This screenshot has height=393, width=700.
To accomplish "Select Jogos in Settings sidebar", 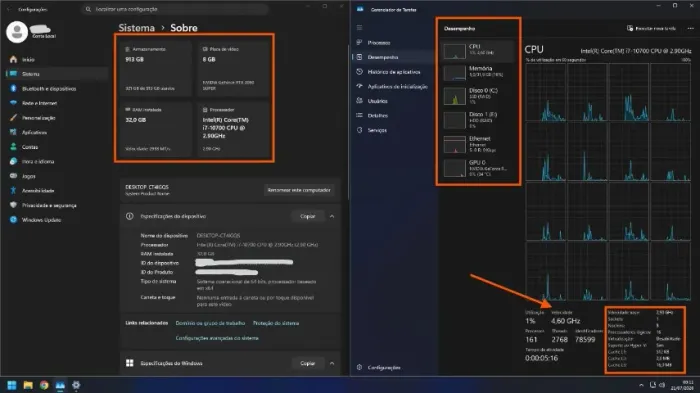I will pos(29,176).
